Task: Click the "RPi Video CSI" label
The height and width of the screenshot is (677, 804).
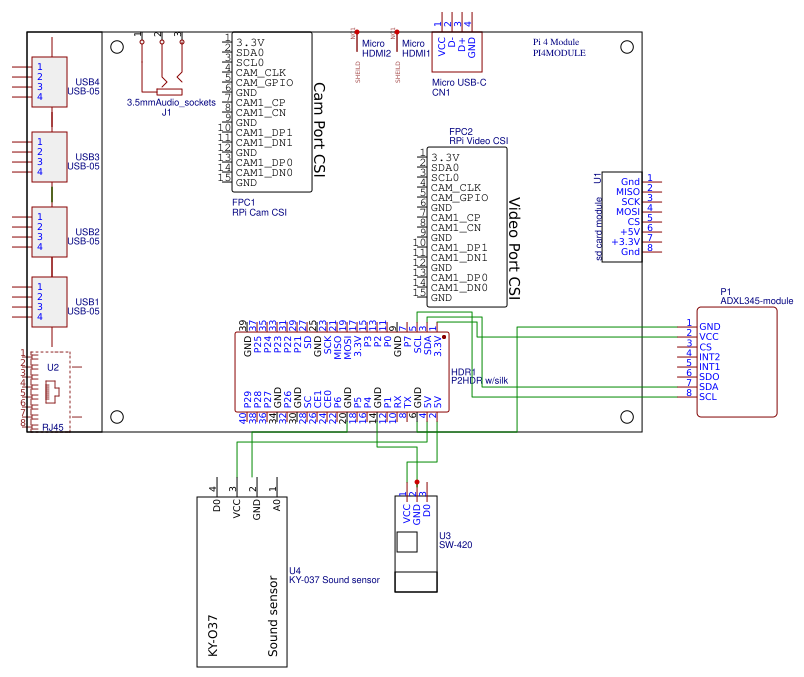Action: coord(479,141)
